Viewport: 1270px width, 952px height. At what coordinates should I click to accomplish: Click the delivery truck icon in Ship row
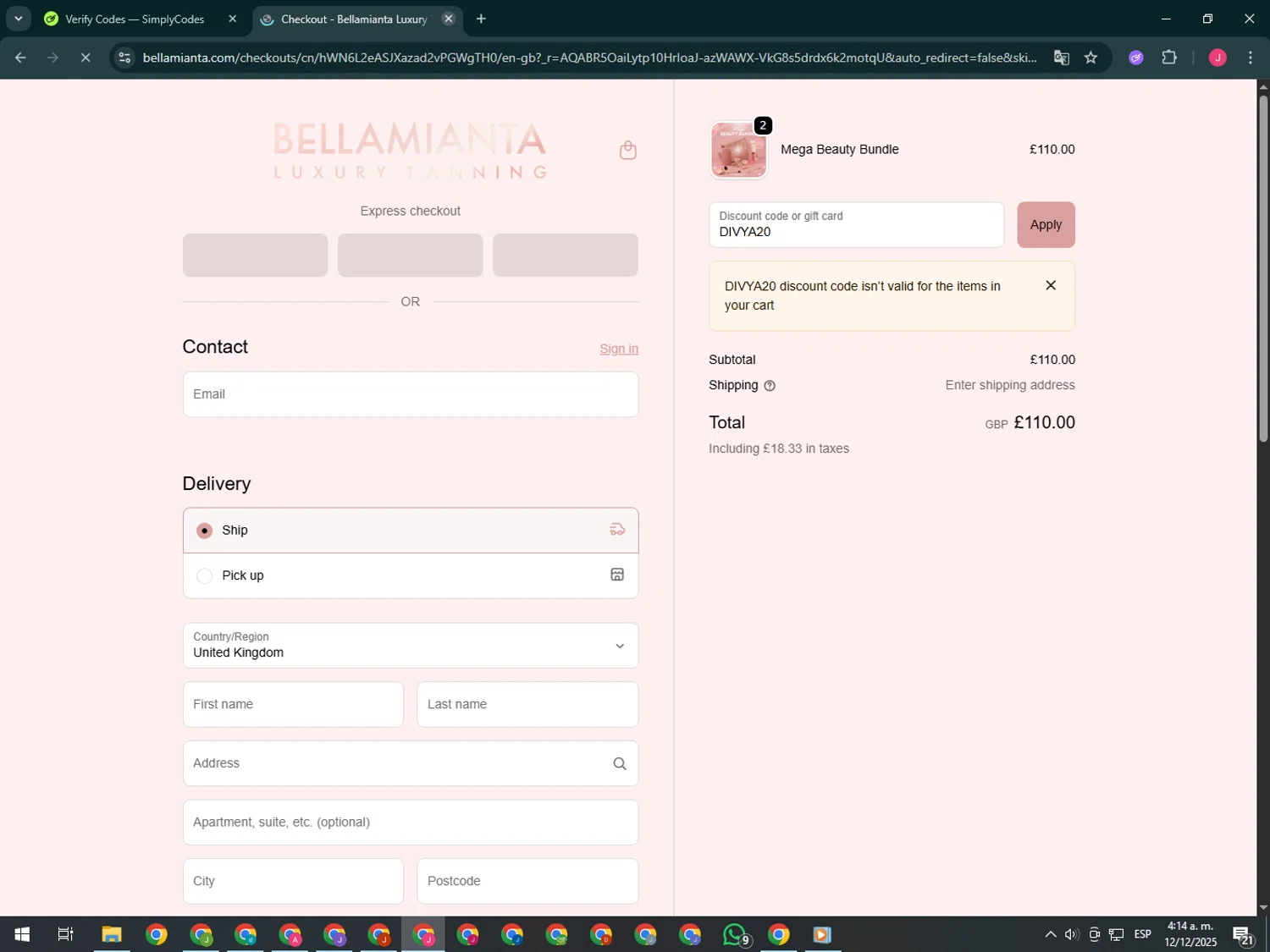click(617, 530)
